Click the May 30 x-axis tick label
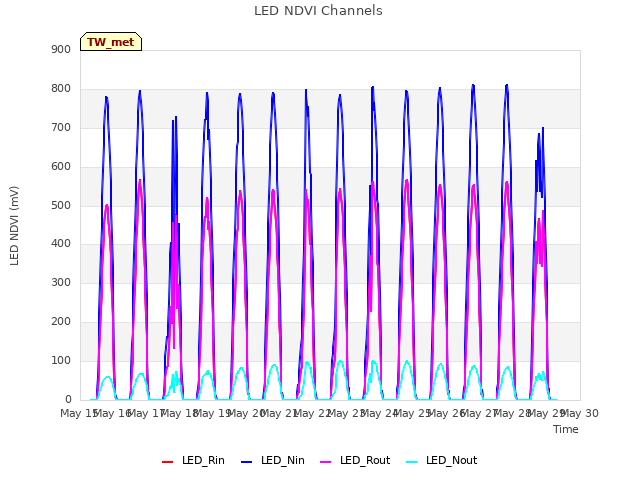This screenshot has height=480, width=640. tap(580, 413)
